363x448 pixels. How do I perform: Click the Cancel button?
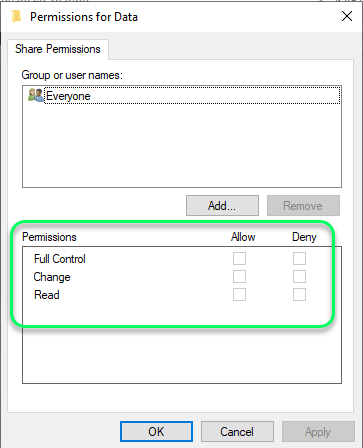237,432
